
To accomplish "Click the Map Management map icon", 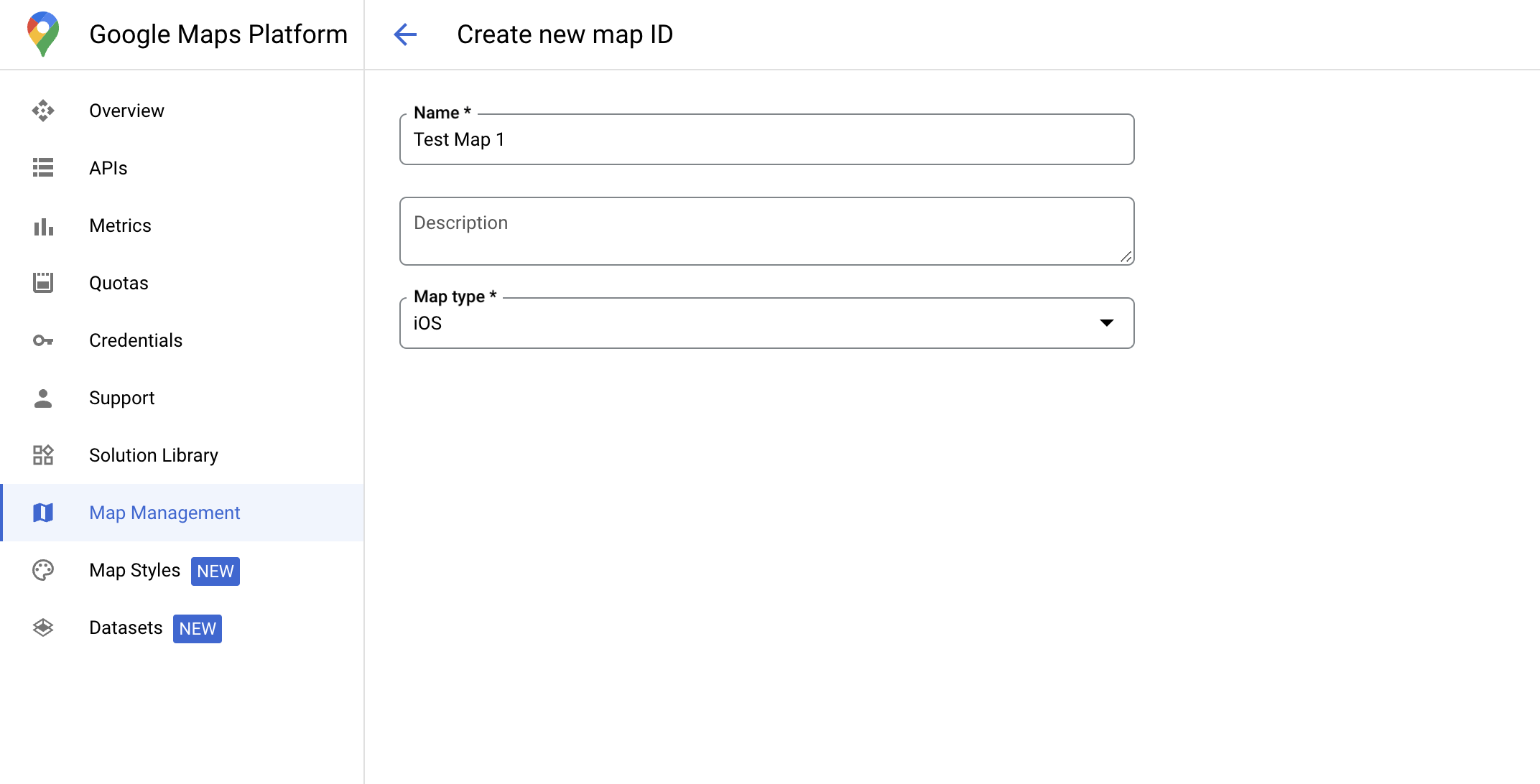I will tap(44, 513).
